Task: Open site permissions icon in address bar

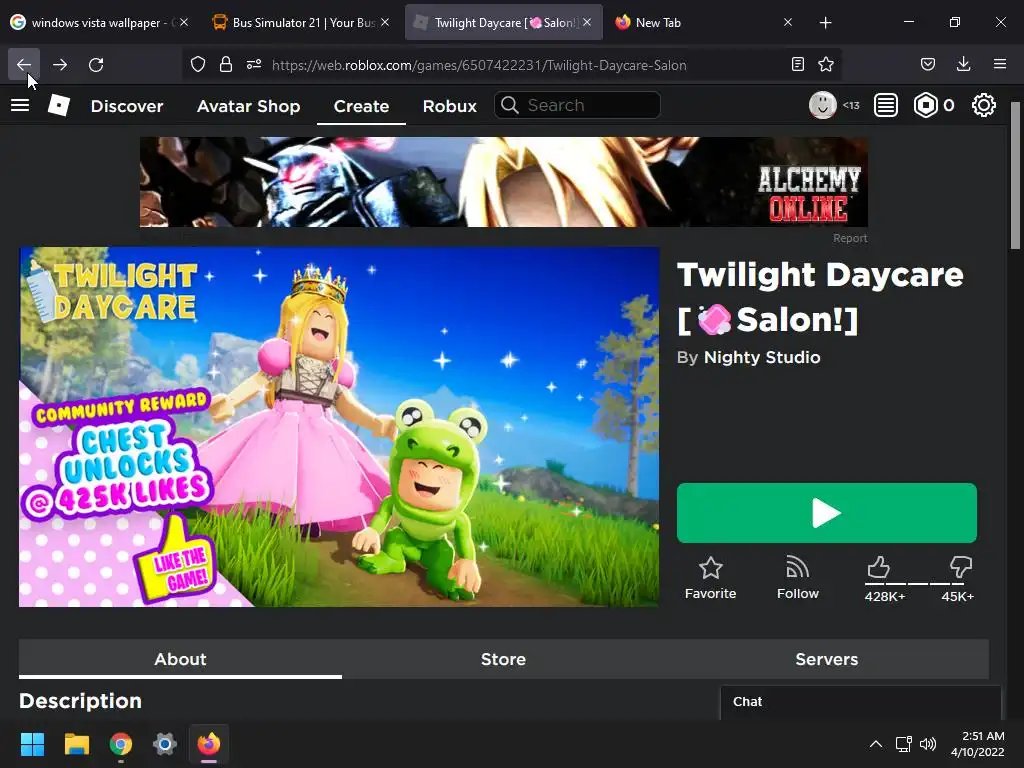Action: pos(254,65)
